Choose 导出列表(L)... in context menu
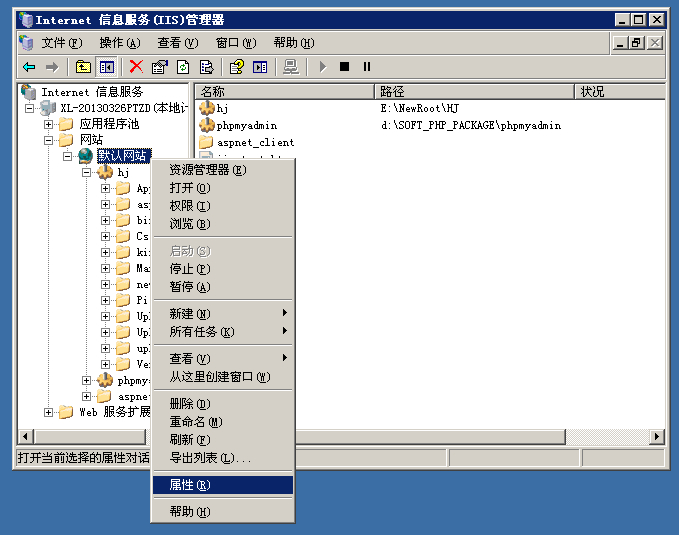 [x=223, y=458]
